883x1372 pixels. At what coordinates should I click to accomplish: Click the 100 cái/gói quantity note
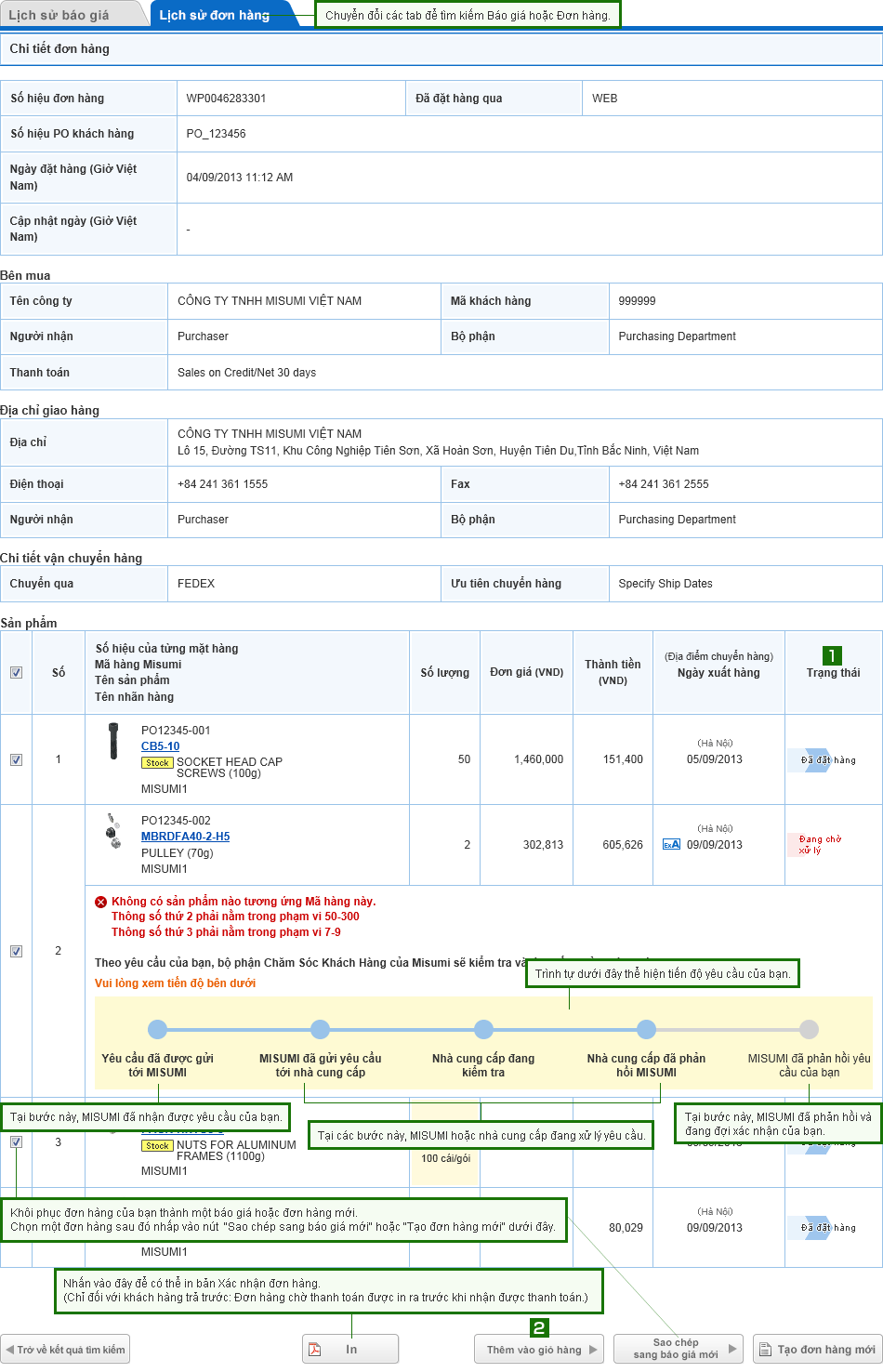click(x=445, y=1158)
